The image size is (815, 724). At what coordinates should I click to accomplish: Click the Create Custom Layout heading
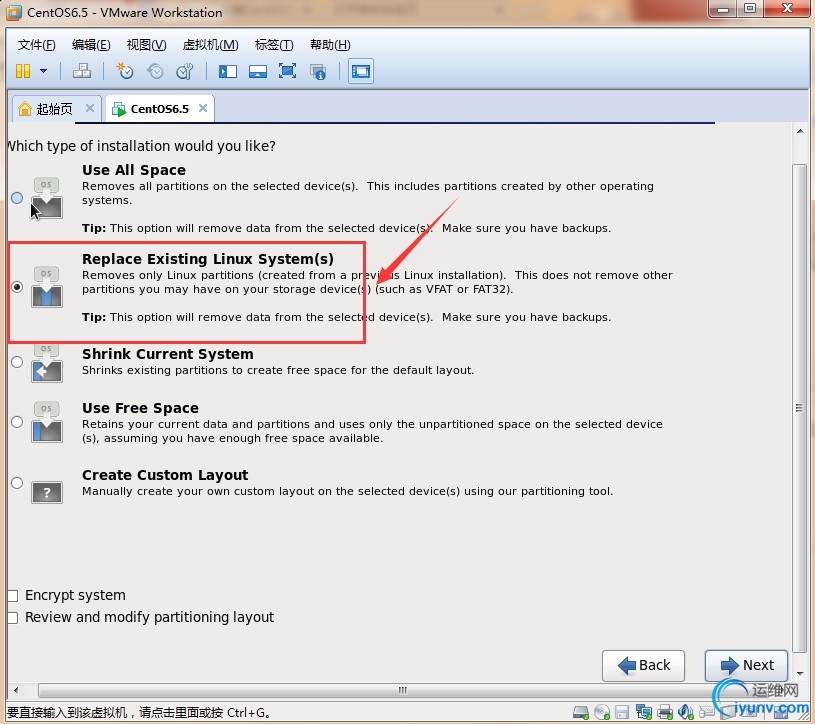[x=165, y=475]
